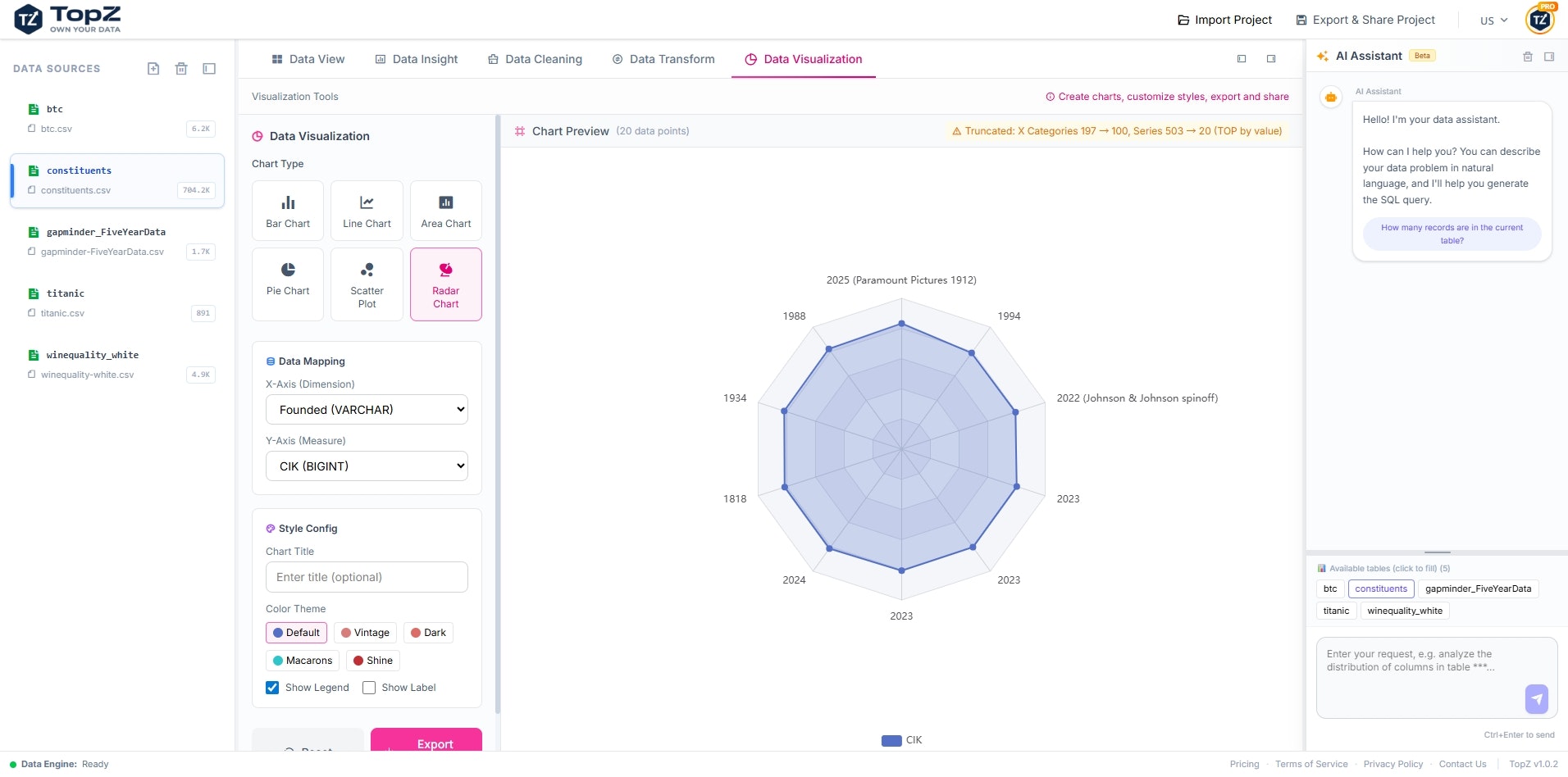The height and width of the screenshot is (777, 1568).
Task: Open the US language selector dropdown
Action: click(x=1493, y=20)
